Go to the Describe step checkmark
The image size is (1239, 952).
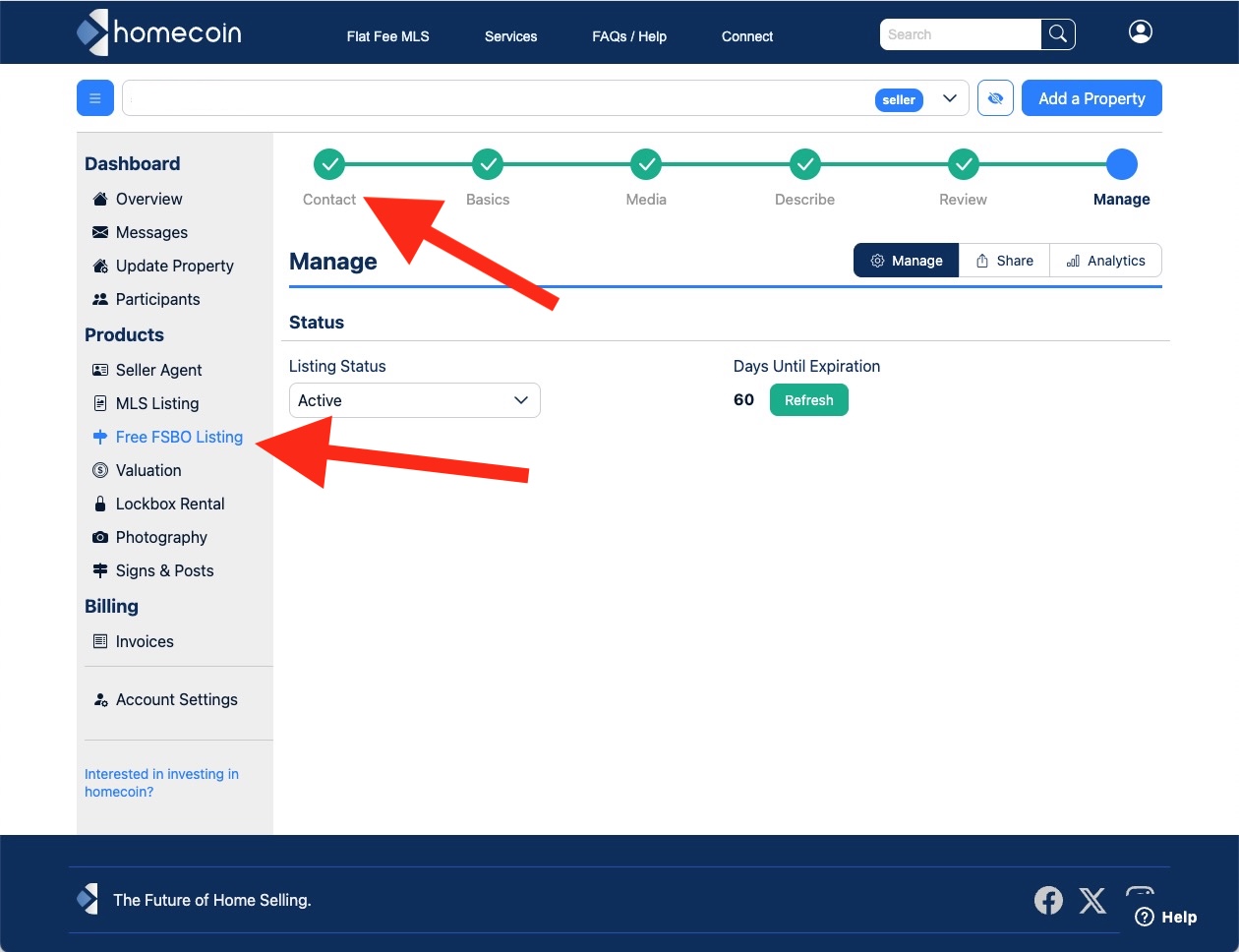(804, 164)
